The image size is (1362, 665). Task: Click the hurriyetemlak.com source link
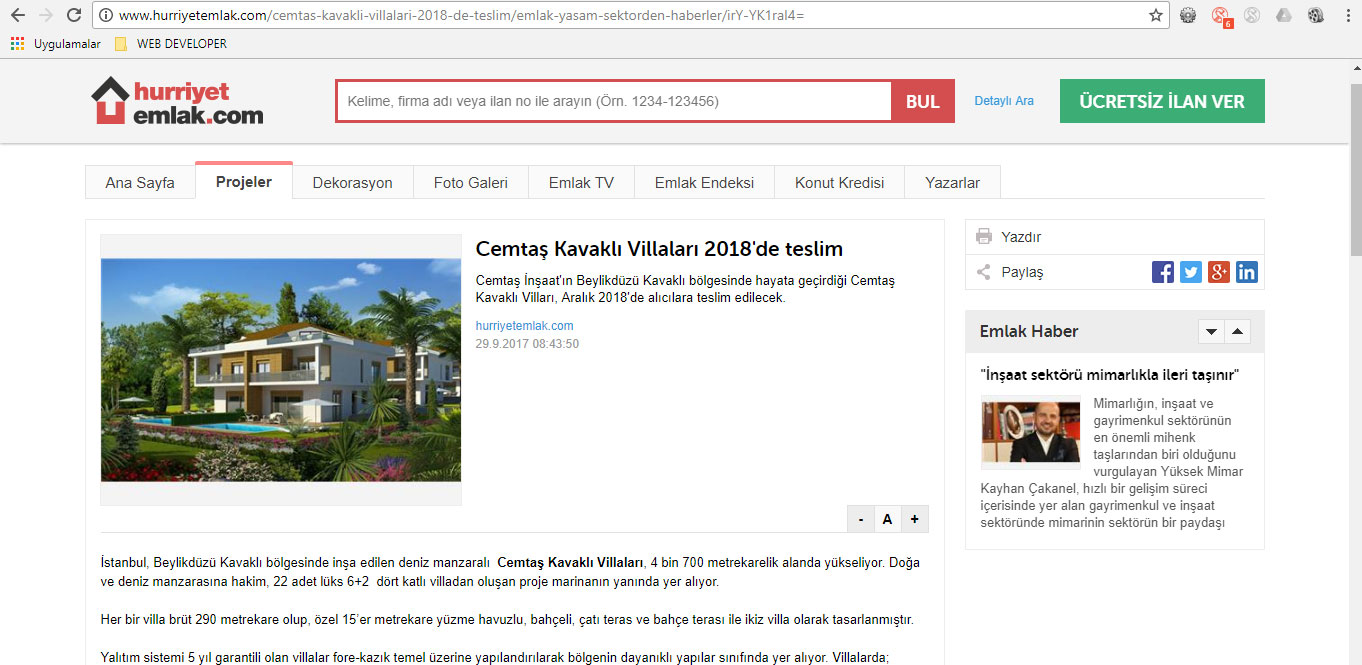pyautogui.click(x=525, y=326)
